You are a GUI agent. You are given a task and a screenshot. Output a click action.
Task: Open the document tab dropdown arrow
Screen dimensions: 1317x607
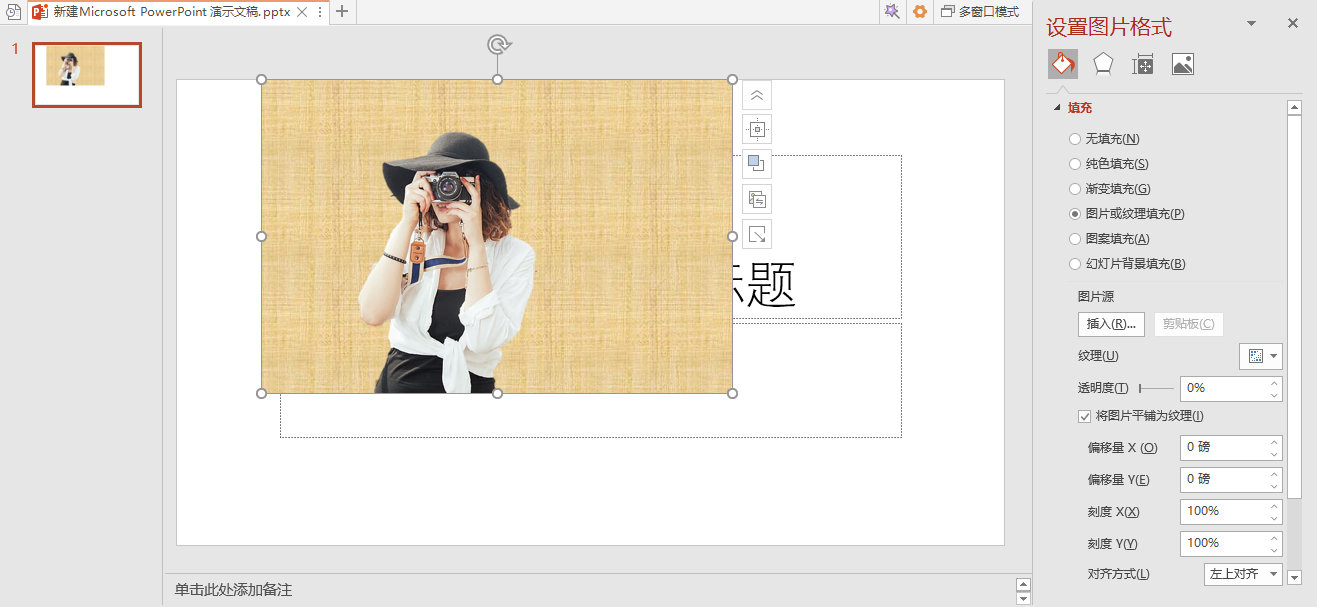click(x=320, y=12)
